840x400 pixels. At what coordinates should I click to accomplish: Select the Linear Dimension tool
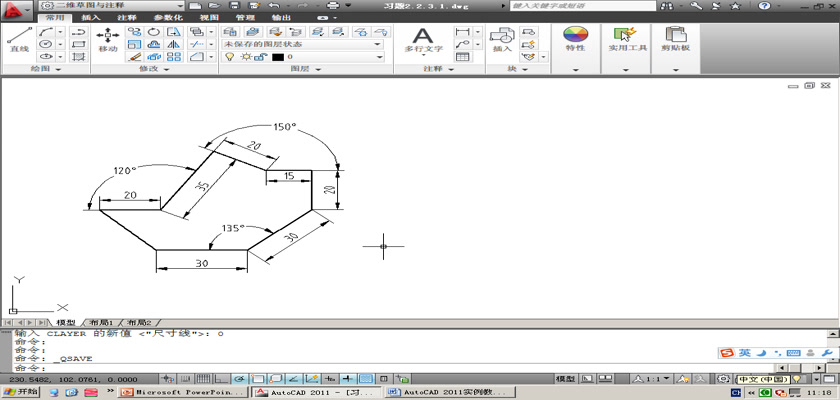[462, 32]
